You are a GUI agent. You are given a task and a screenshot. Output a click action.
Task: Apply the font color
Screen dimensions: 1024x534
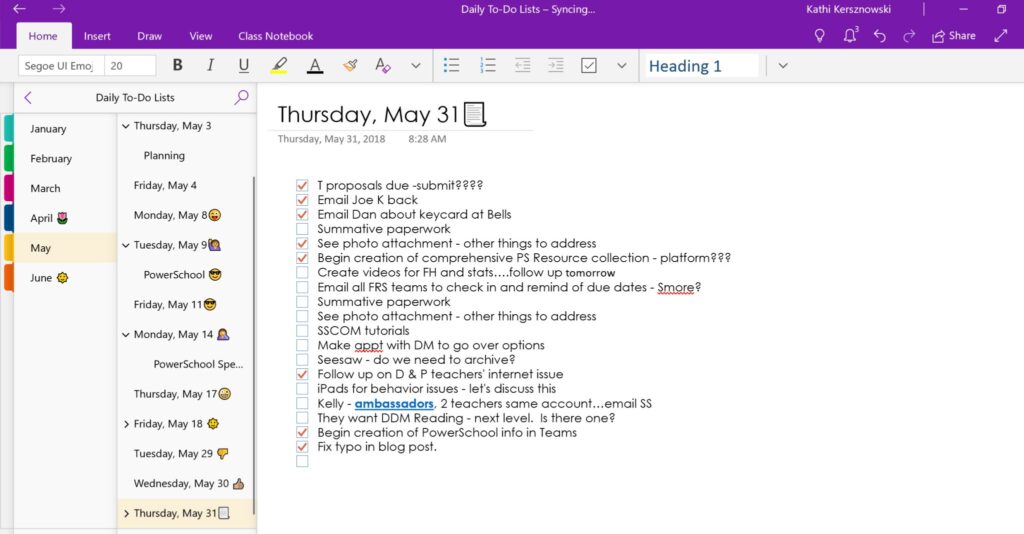coord(315,65)
